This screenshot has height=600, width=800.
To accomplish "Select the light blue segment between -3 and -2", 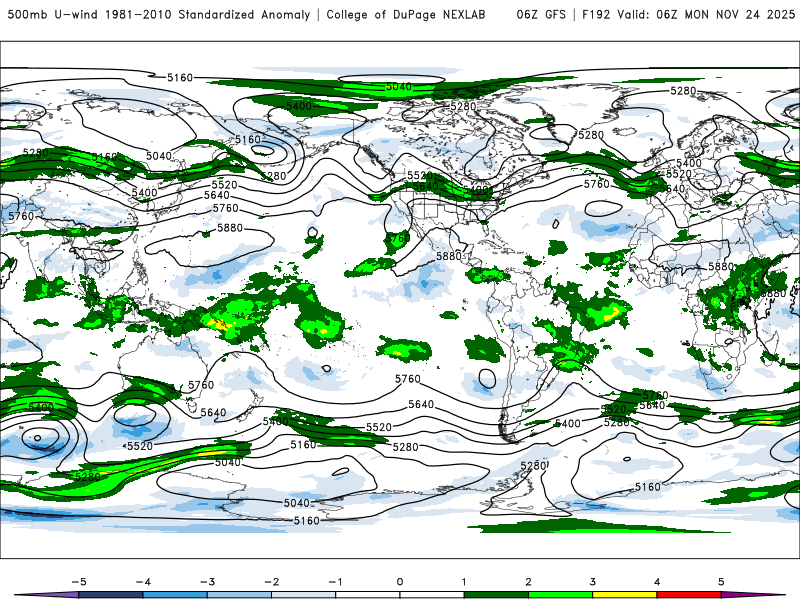I will (239, 595).
